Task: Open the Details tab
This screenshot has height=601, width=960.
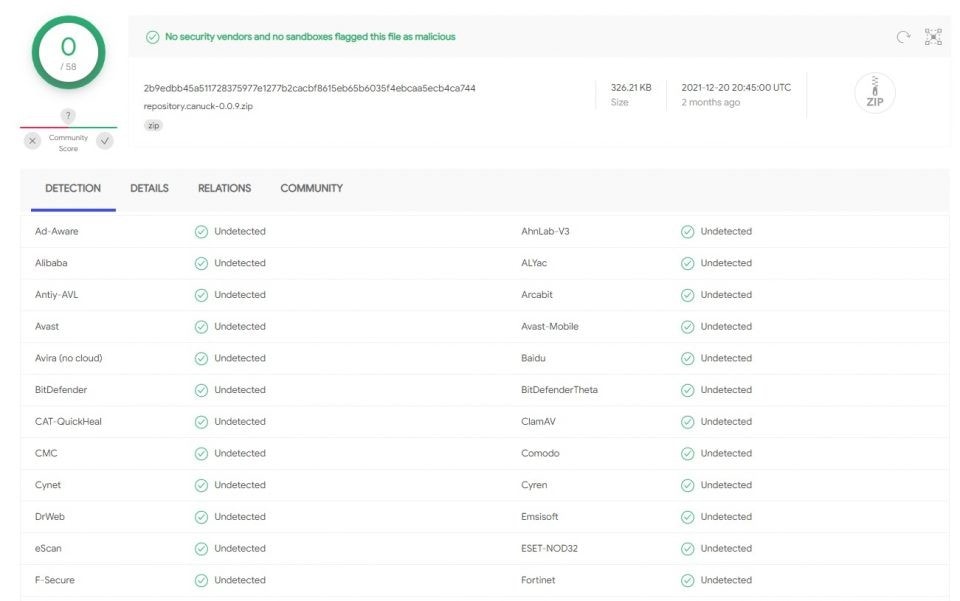Action: 149,189
